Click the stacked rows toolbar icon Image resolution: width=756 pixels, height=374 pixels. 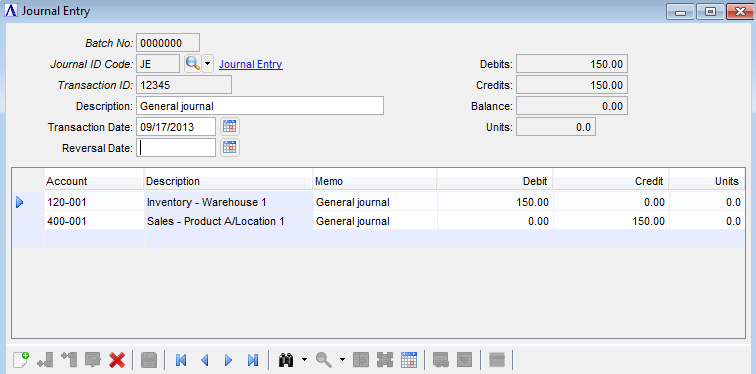click(497, 360)
